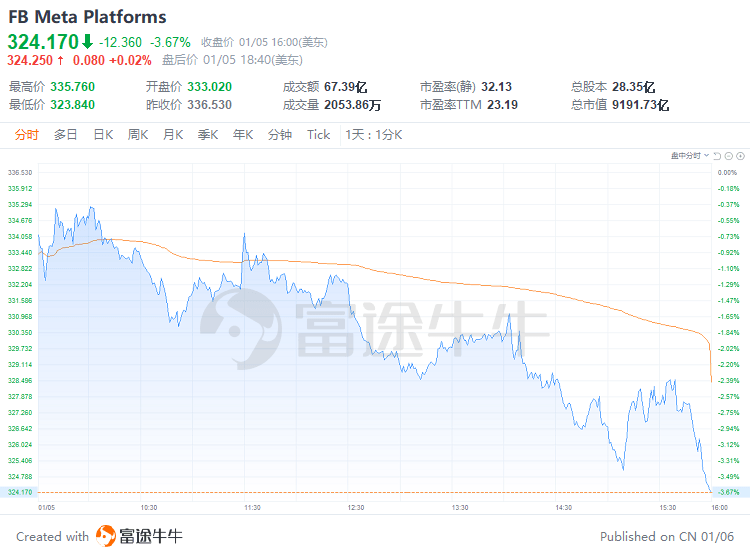Select the 周K weekly candlestick tab
The width and height of the screenshot is (750, 557).
(x=138, y=135)
